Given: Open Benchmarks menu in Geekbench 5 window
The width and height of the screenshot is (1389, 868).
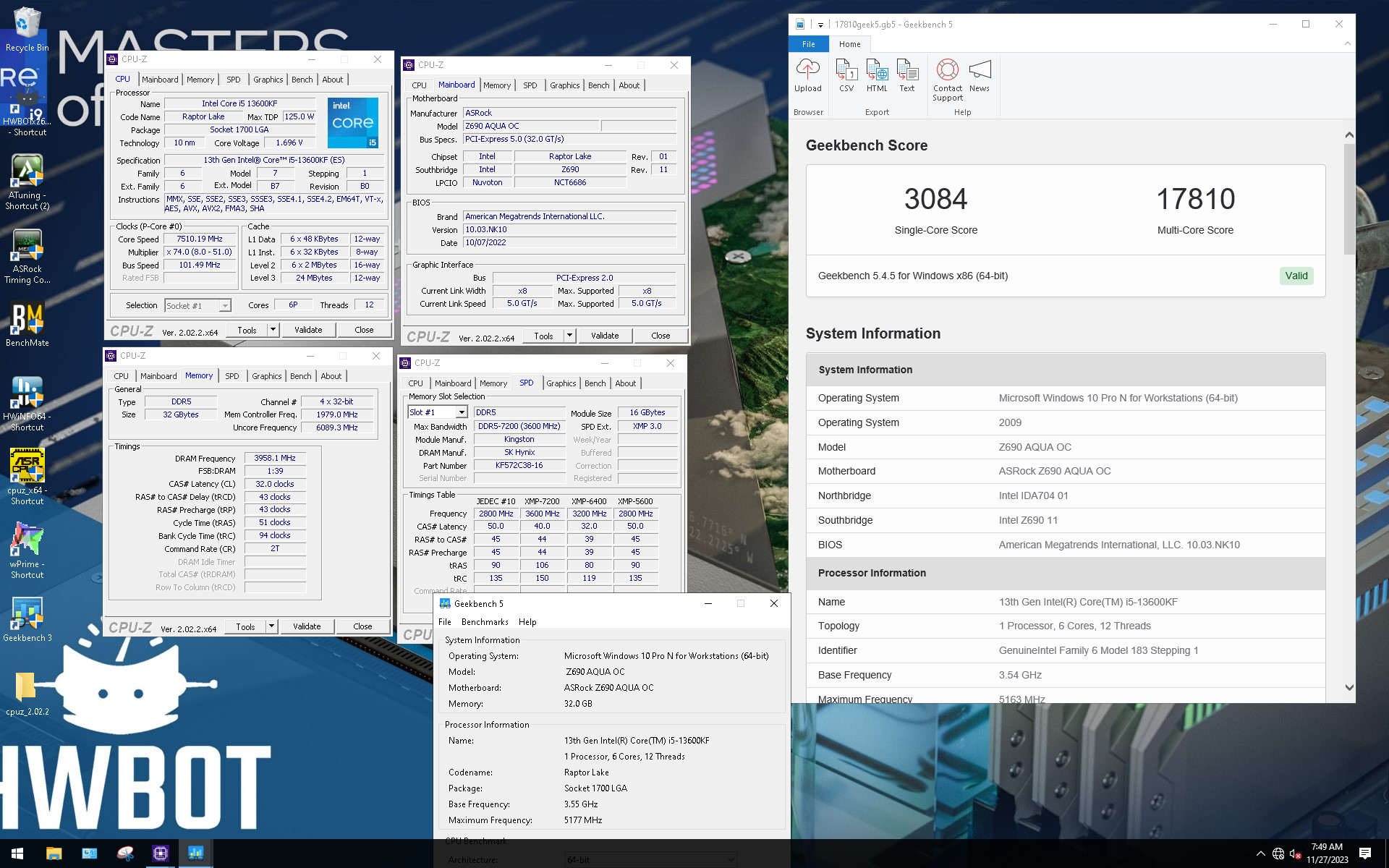Looking at the screenshot, I should (485, 622).
